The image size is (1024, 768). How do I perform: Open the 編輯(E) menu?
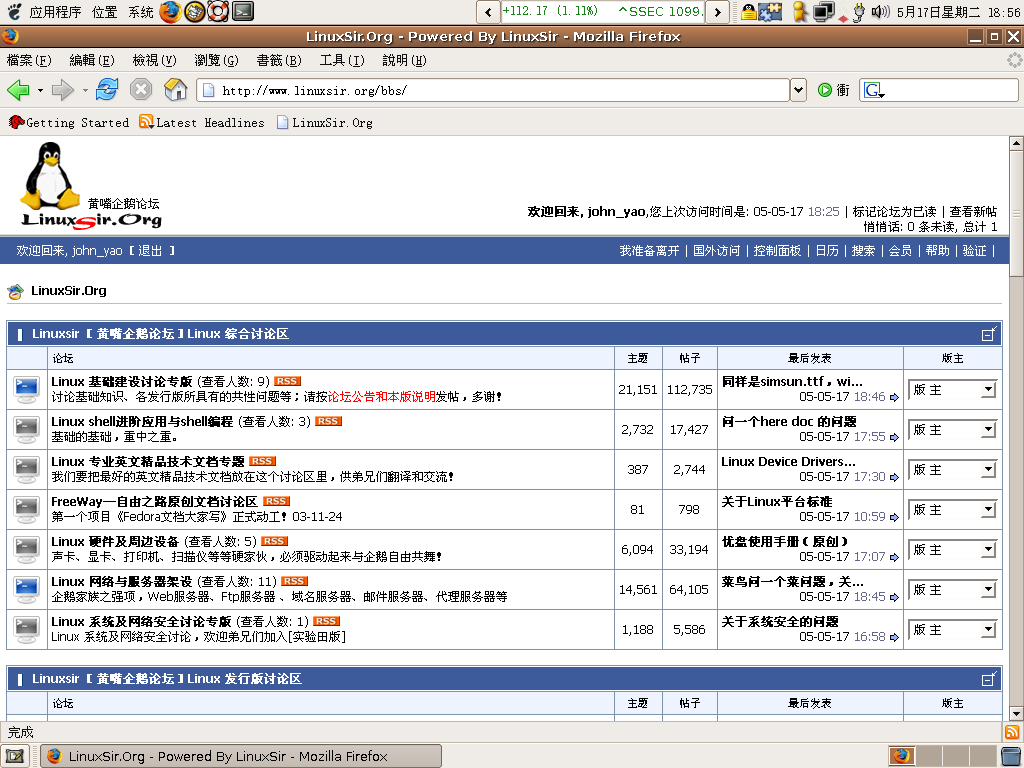pos(91,60)
